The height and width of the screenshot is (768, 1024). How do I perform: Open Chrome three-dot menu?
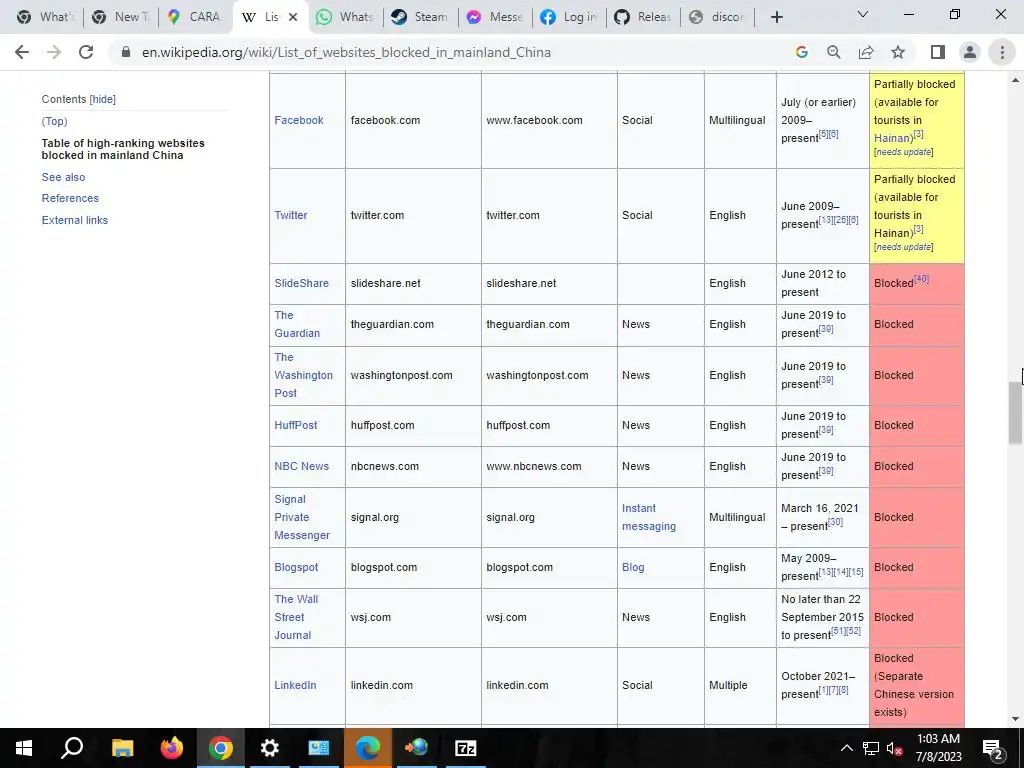1002,52
